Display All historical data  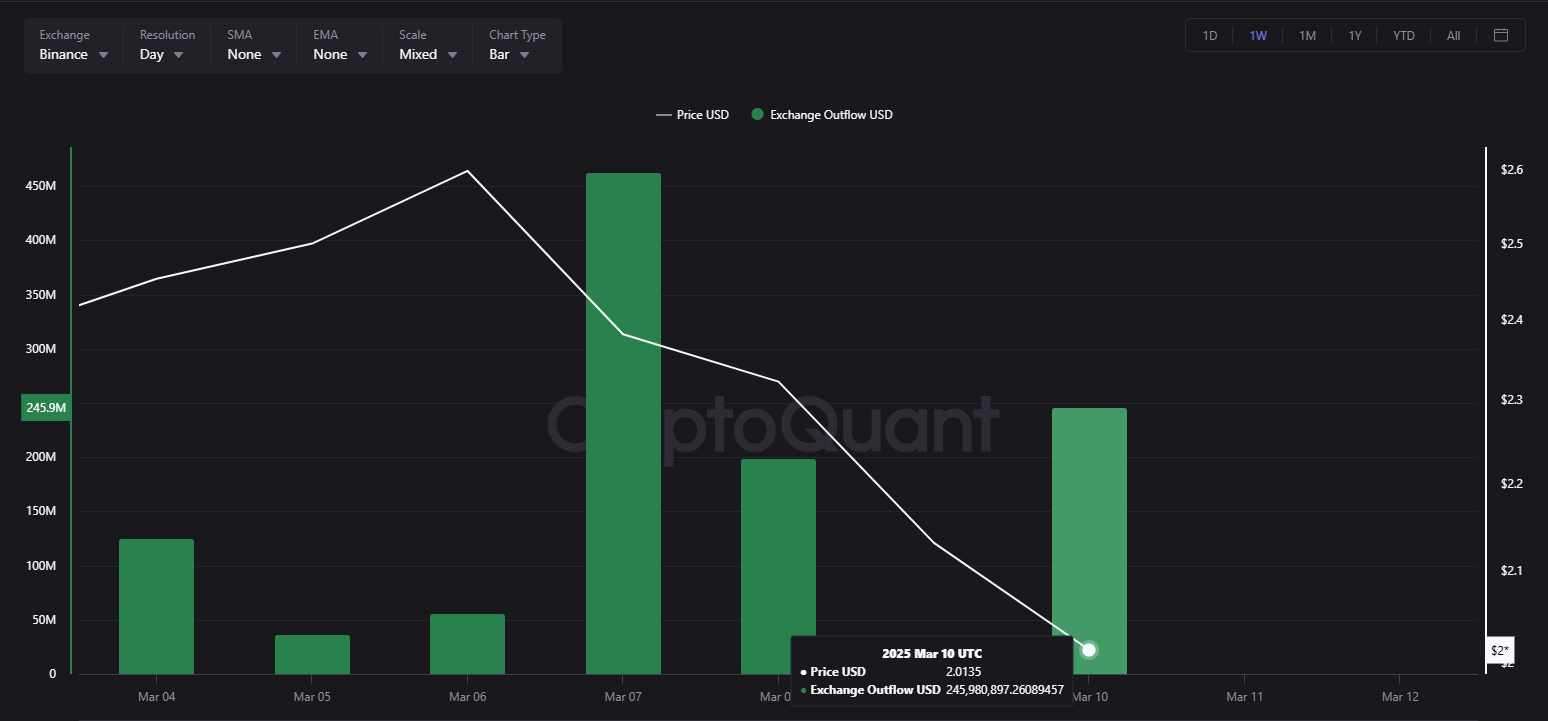[1453, 35]
